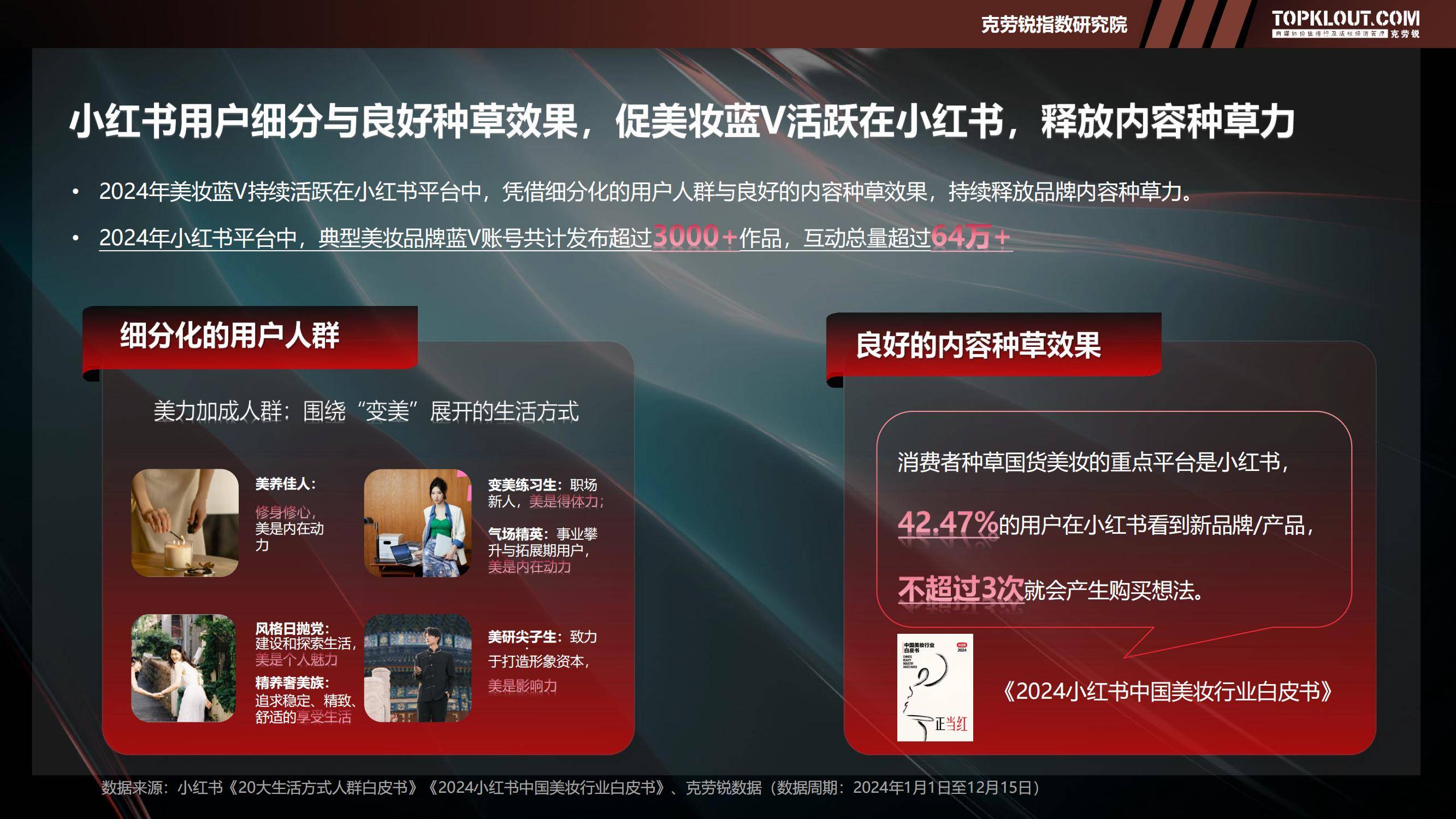Select the slide title starting with 小红书用户细分与良好种草效果
This screenshot has height=819, width=1456.
[682, 121]
